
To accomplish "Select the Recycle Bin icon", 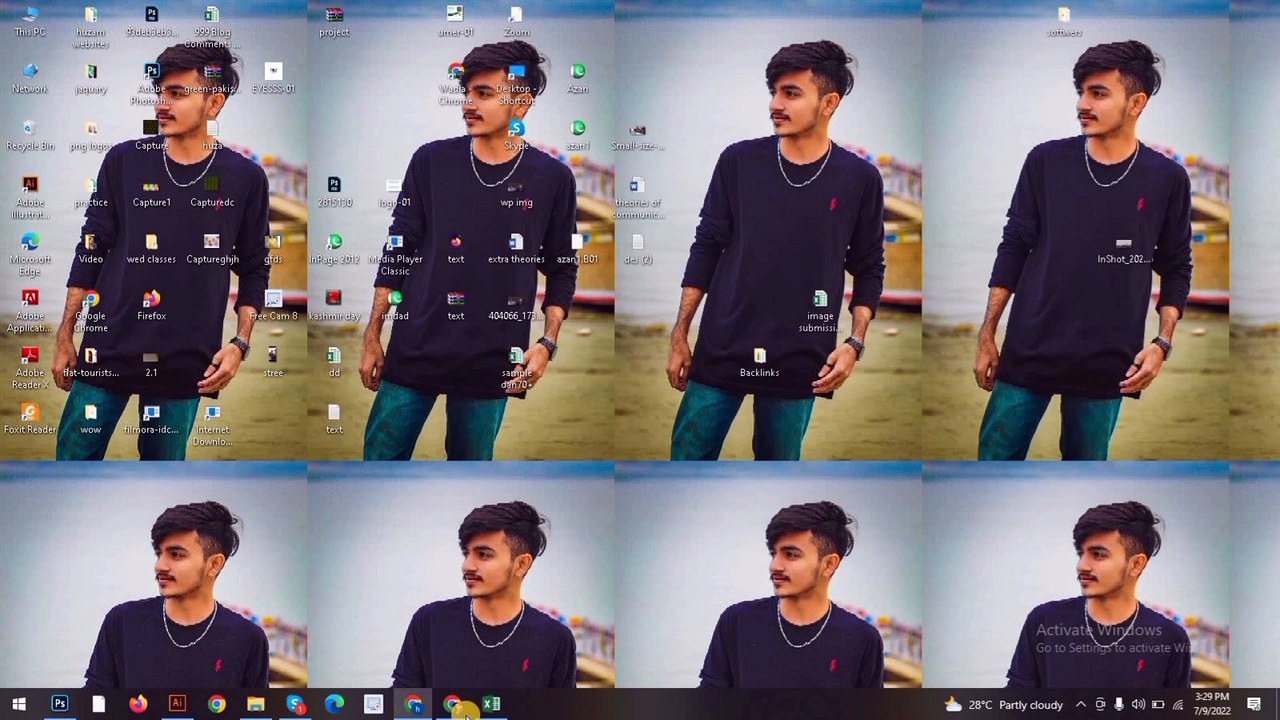I will tap(30, 136).
